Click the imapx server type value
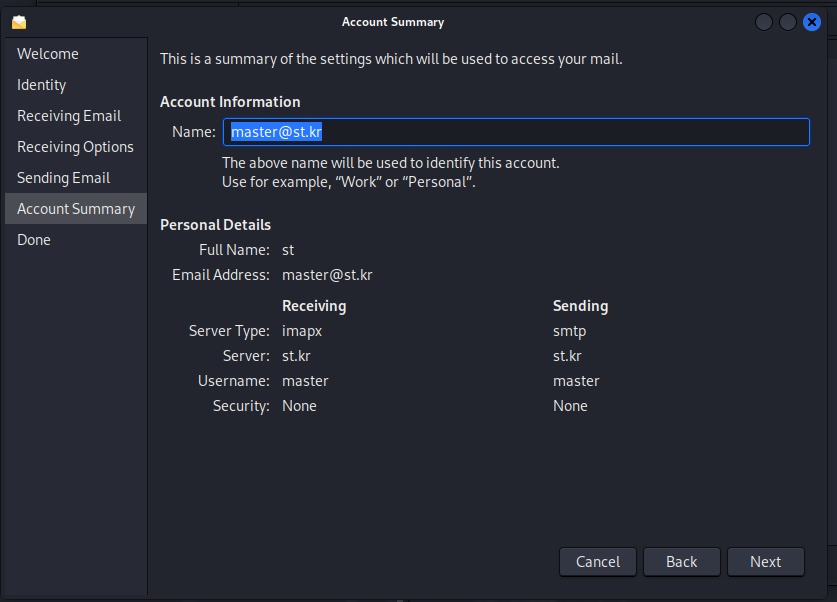Image resolution: width=837 pixels, height=602 pixels. (302, 331)
